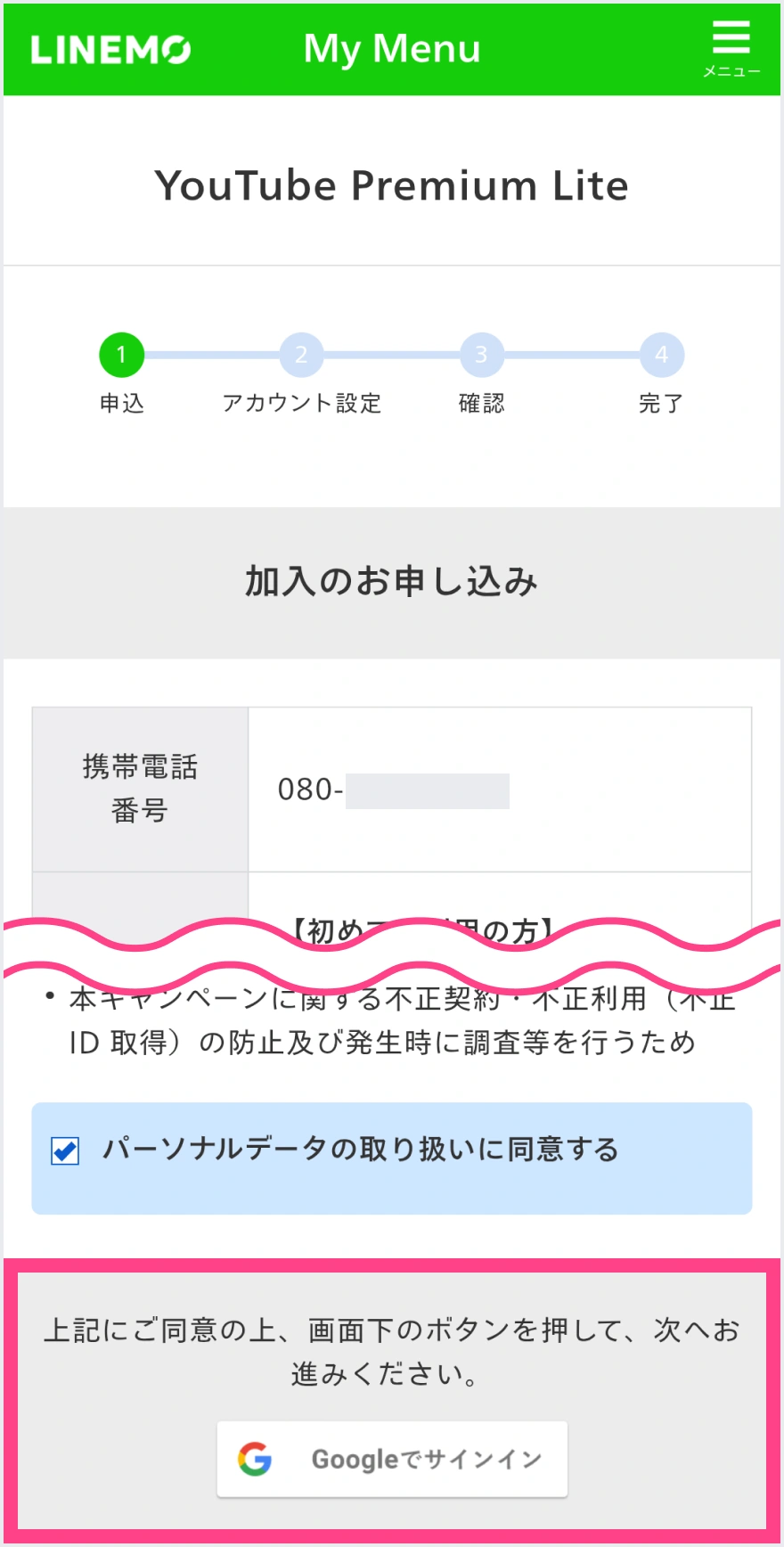Open the hamburger menu icon

[x=731, y=38]
